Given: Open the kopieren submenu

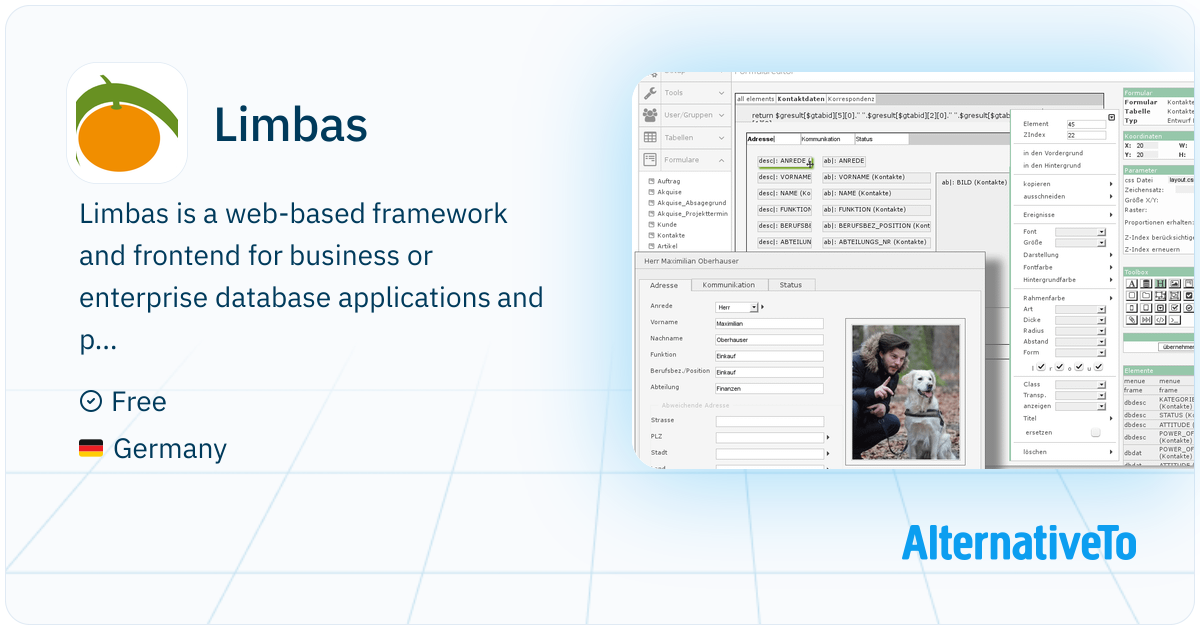Looking at the screenshot, I should (x=1065, y=184).
